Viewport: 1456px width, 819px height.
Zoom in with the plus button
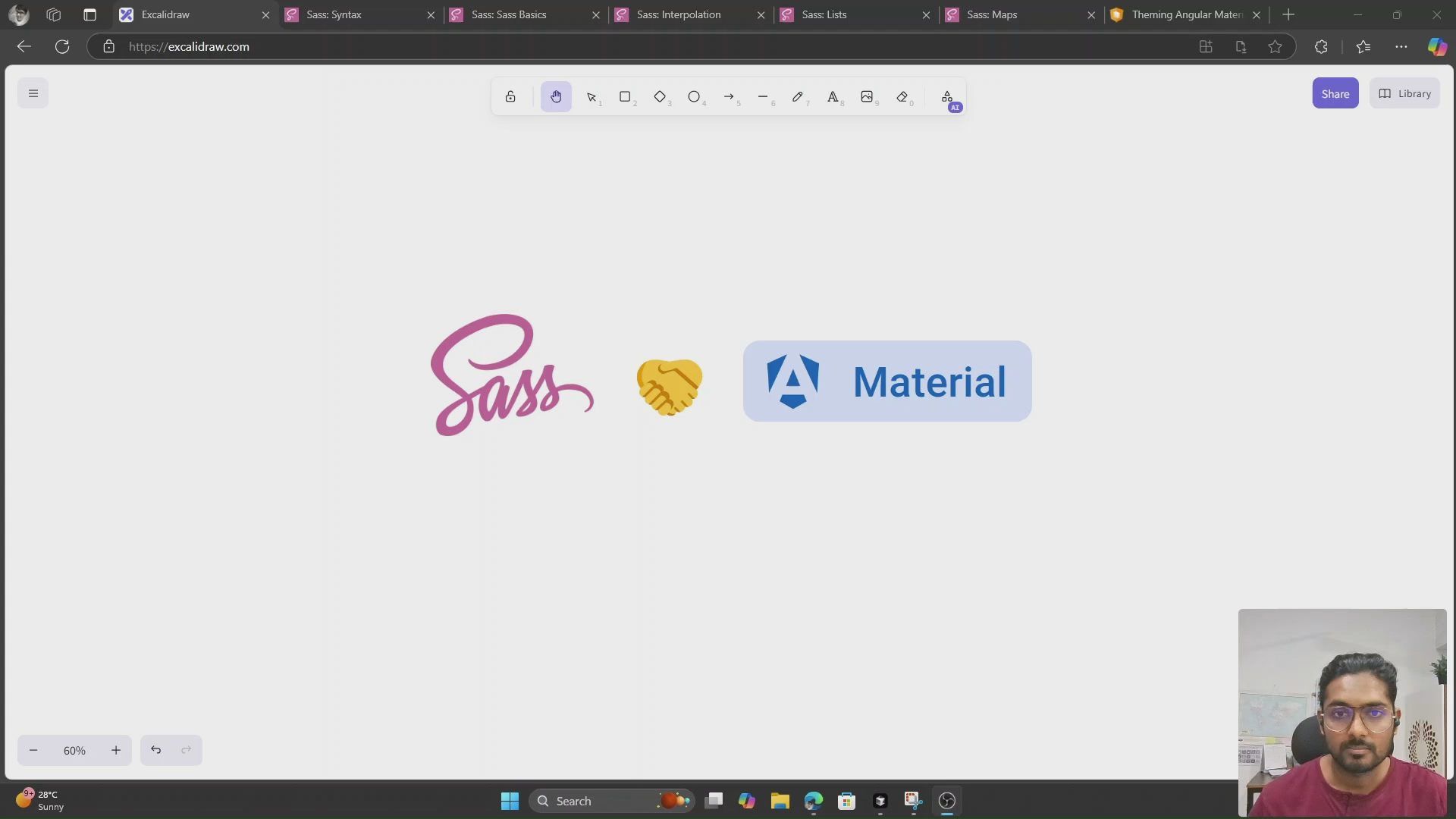point(116,751)
